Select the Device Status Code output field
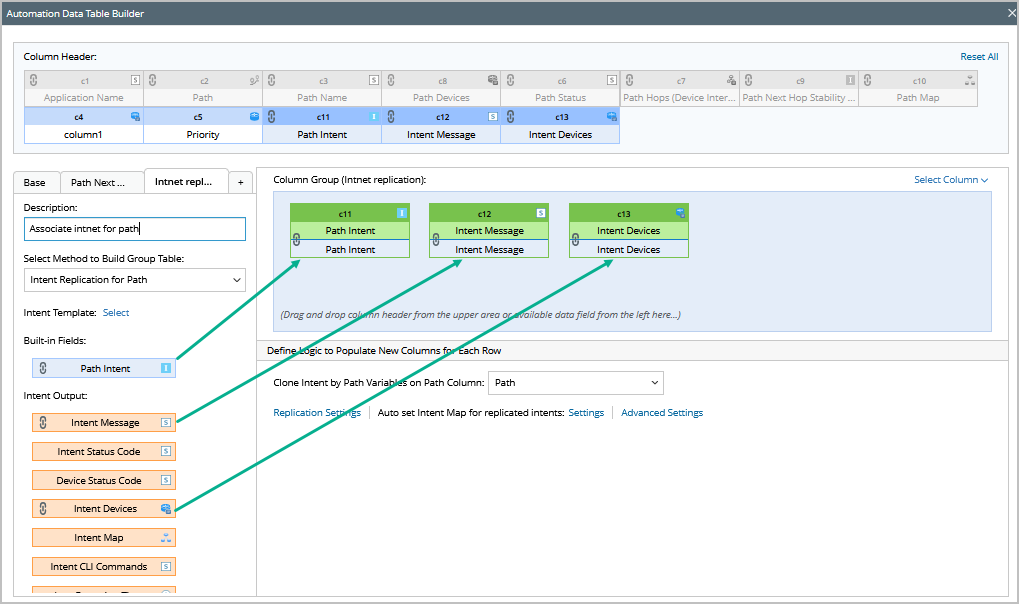Image resolution: width=1019 pixels, height=604 pixels. [x=104, y=480]
